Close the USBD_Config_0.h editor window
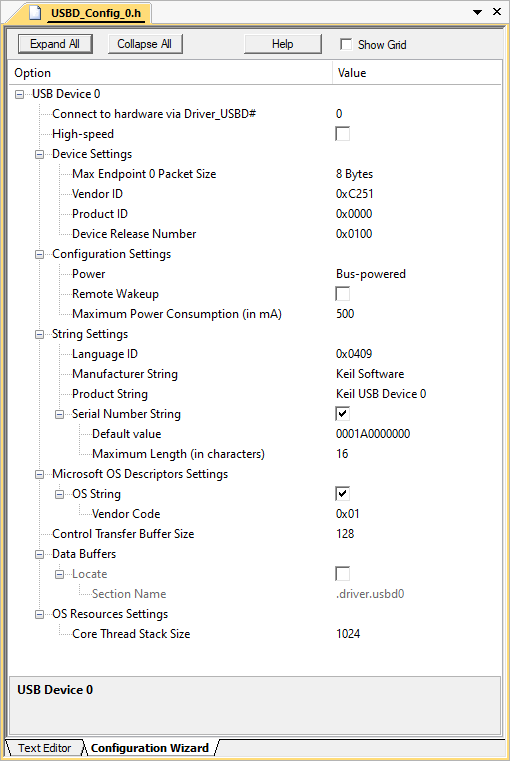Image resolution: width=510 pixels, height=761 pixels. [x=497, y=11]
